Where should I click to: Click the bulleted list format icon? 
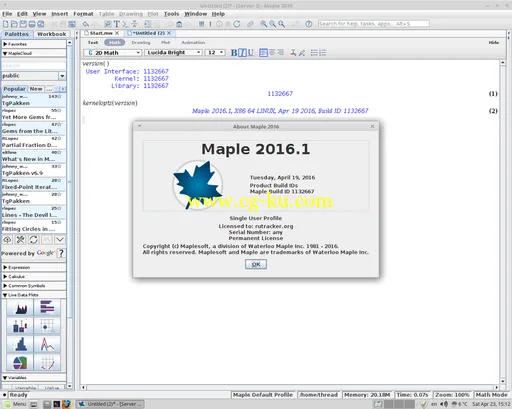point(314,53)
